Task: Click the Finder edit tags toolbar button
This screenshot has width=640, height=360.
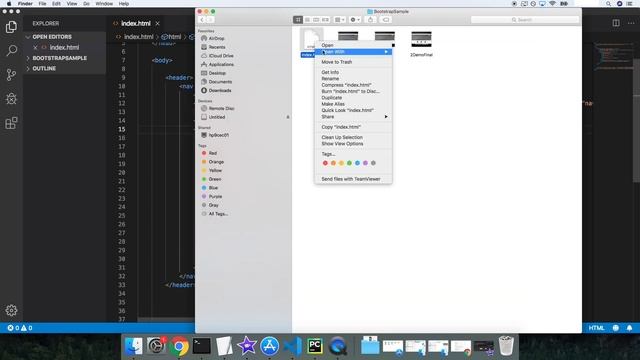Action: (386, 20)
